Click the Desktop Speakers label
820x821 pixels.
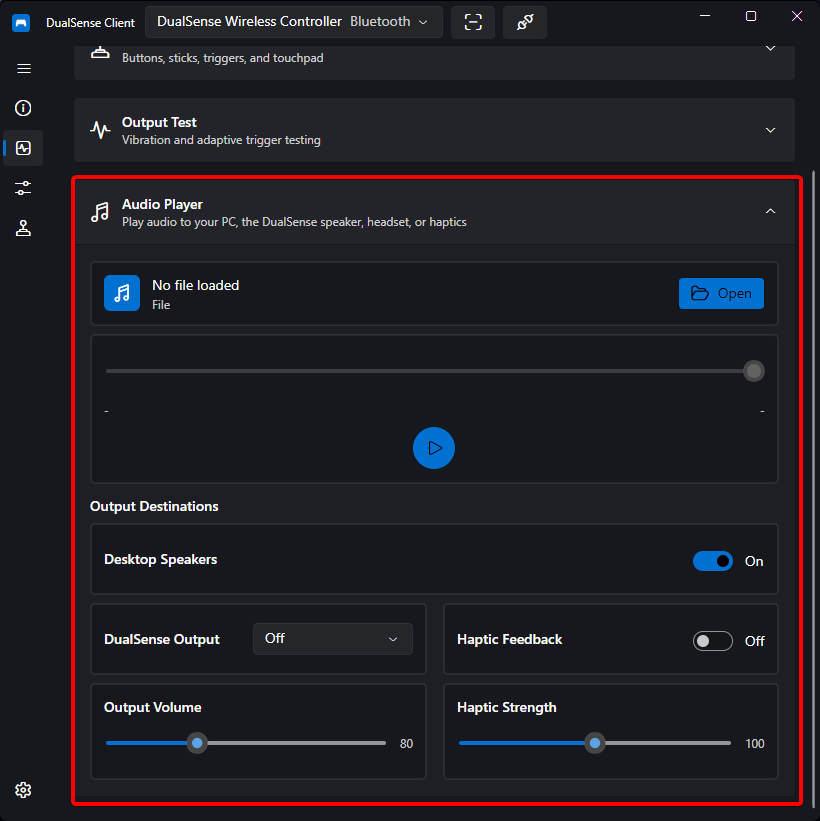click(x=160, y=559)
